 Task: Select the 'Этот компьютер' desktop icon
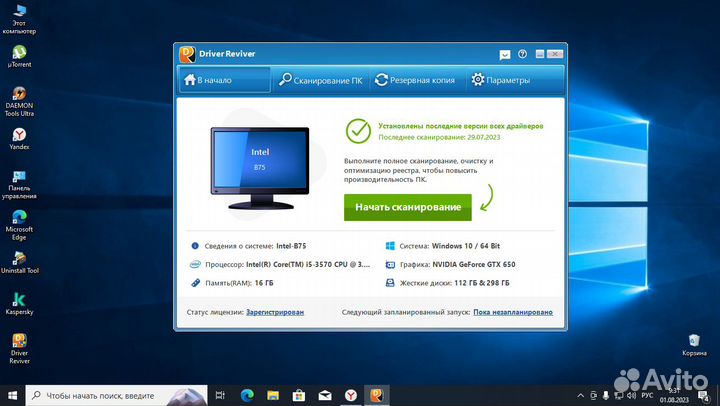(19, 19)
